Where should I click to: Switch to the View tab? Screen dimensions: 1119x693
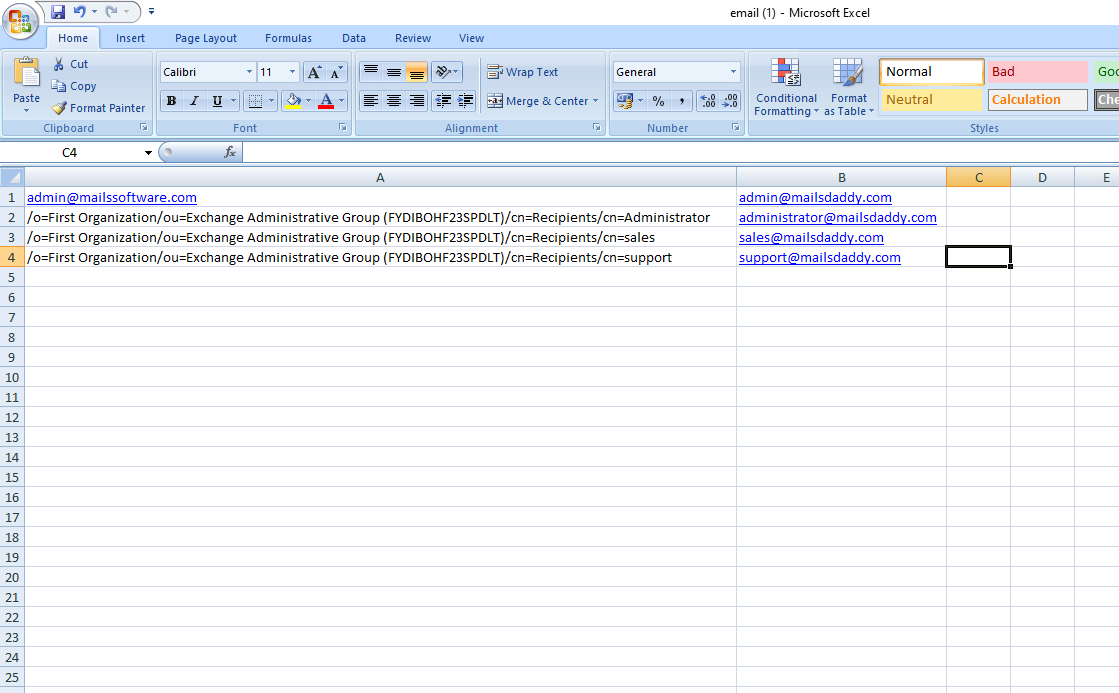pyautogui.click(x=471, y=38)
